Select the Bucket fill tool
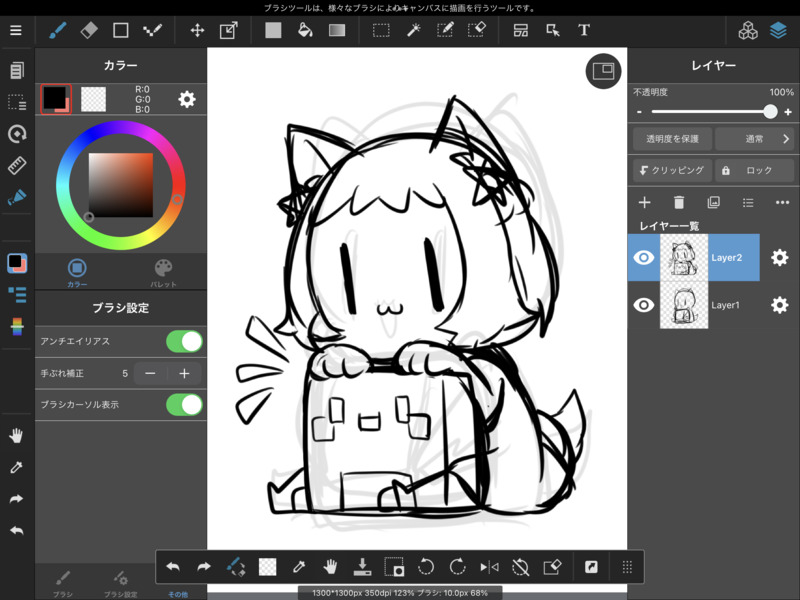Image resolution: width=800 pixels, height=600 pixels. 305,31
